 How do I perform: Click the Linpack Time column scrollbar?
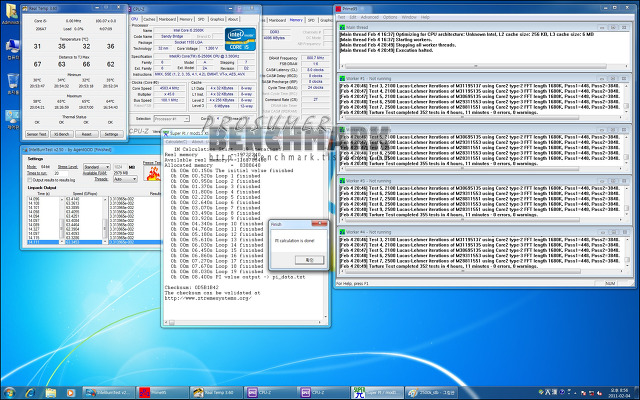coord(62,220)
